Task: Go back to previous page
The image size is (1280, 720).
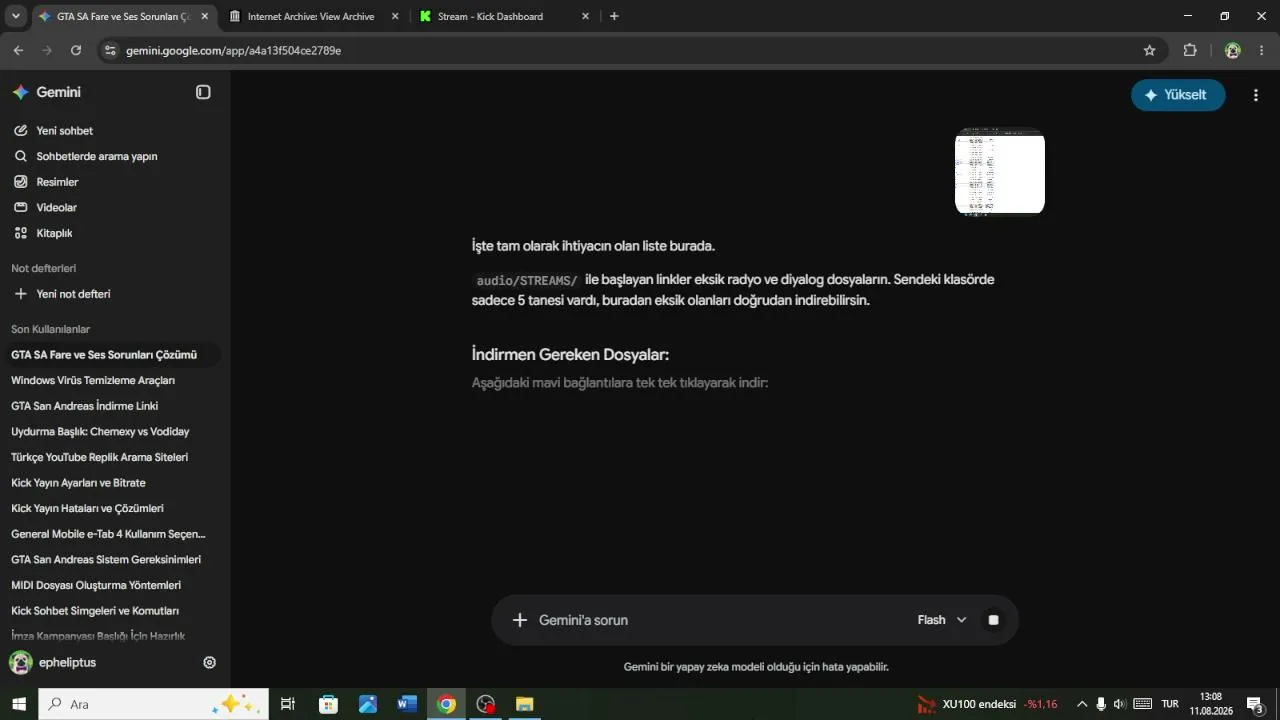Action: 18,50
